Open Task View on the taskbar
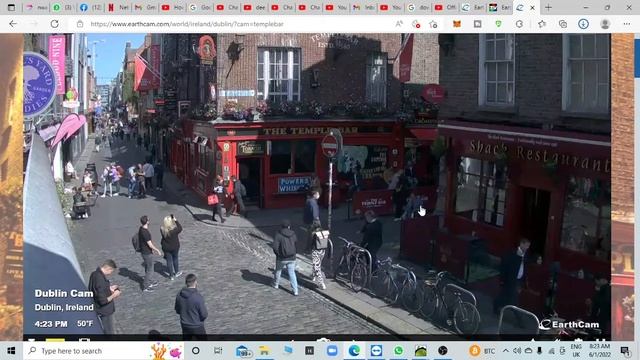The width and height of the screenshot is (640, 360). (x=218, y=351)
